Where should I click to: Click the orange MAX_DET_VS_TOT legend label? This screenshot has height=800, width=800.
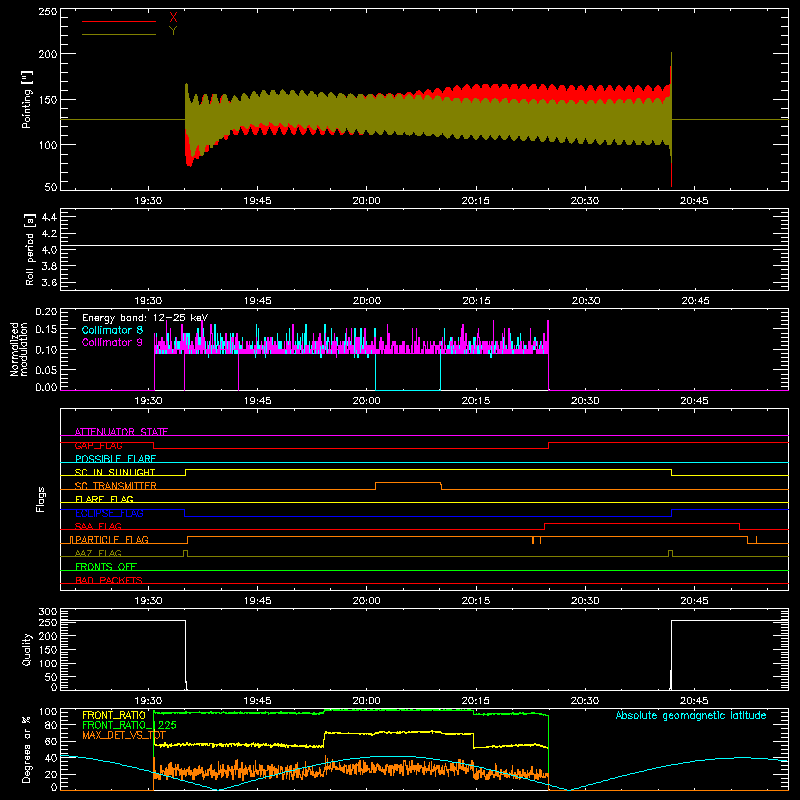coord(124,735)
